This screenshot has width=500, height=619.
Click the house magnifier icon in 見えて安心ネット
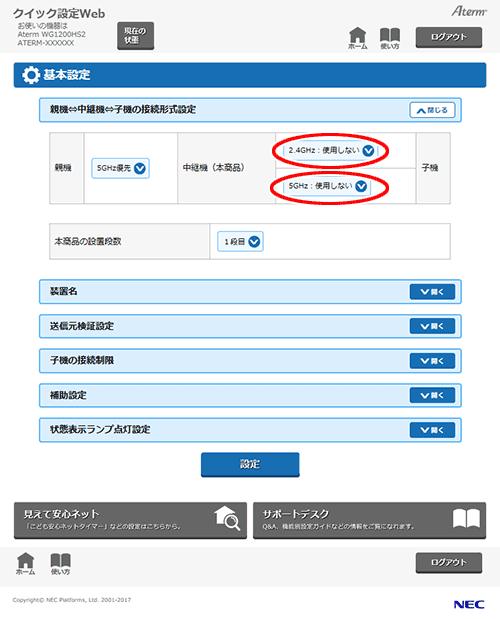pos(227,518)
